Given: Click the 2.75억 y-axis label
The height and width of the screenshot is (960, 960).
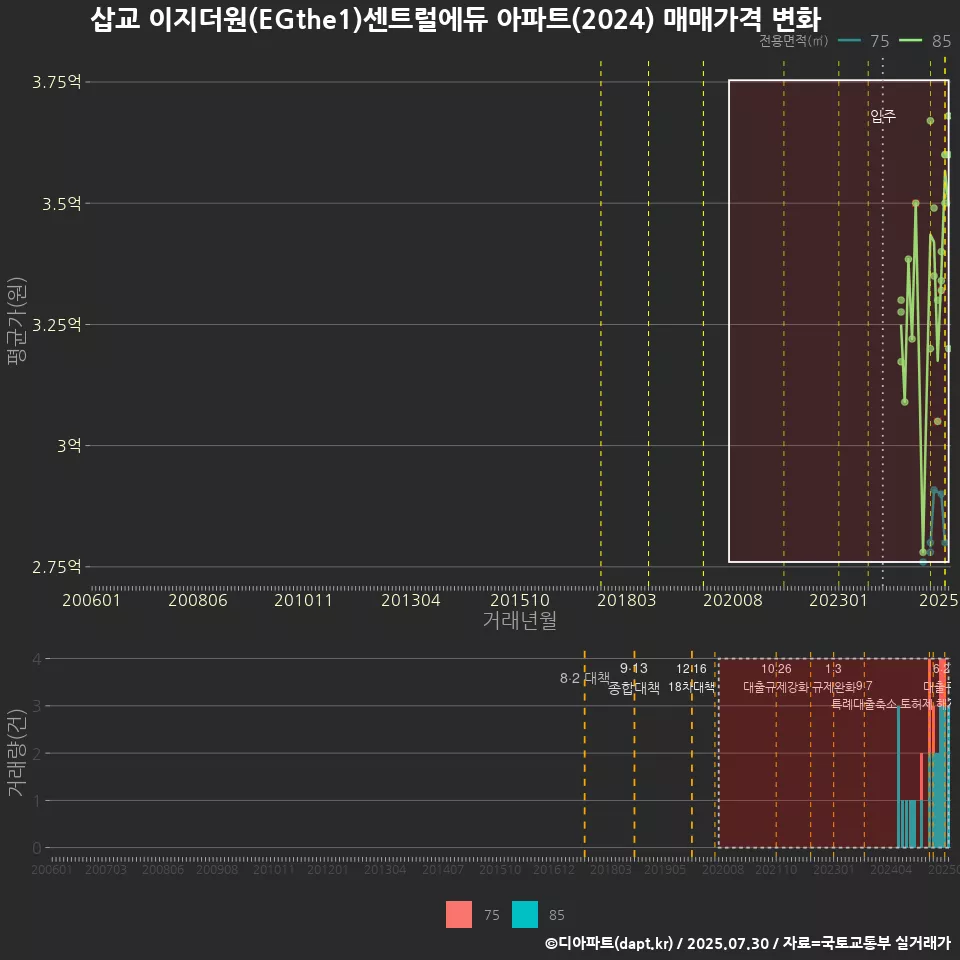Looking at the screenshot, I should pyautogui.click(x=56, y=567).
